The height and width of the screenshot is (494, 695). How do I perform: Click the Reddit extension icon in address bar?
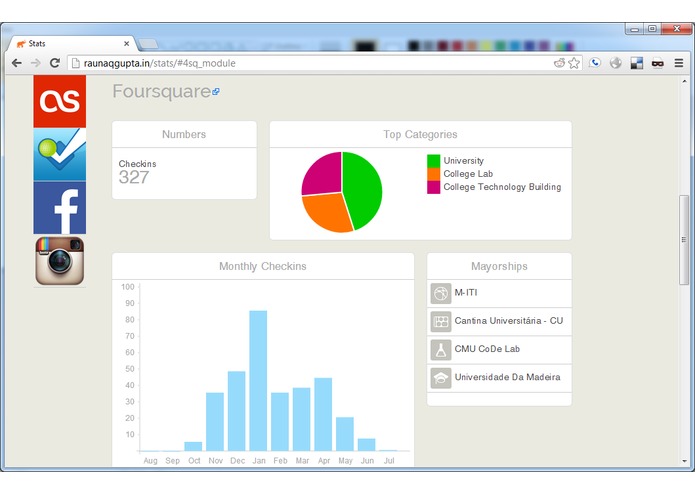coord(559,63)
